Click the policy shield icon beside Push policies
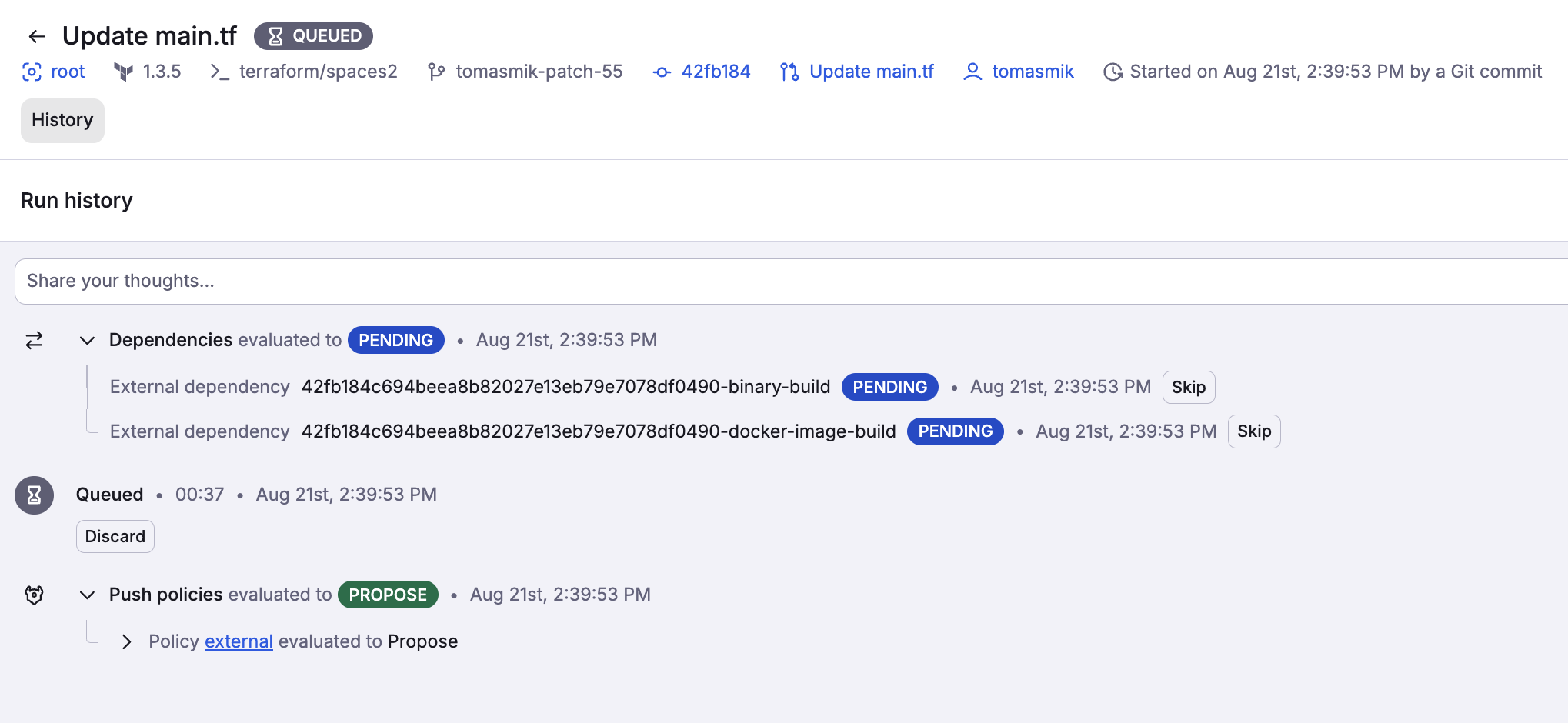This screenshot has height=723, width=1568. click(x=34, y=595)
